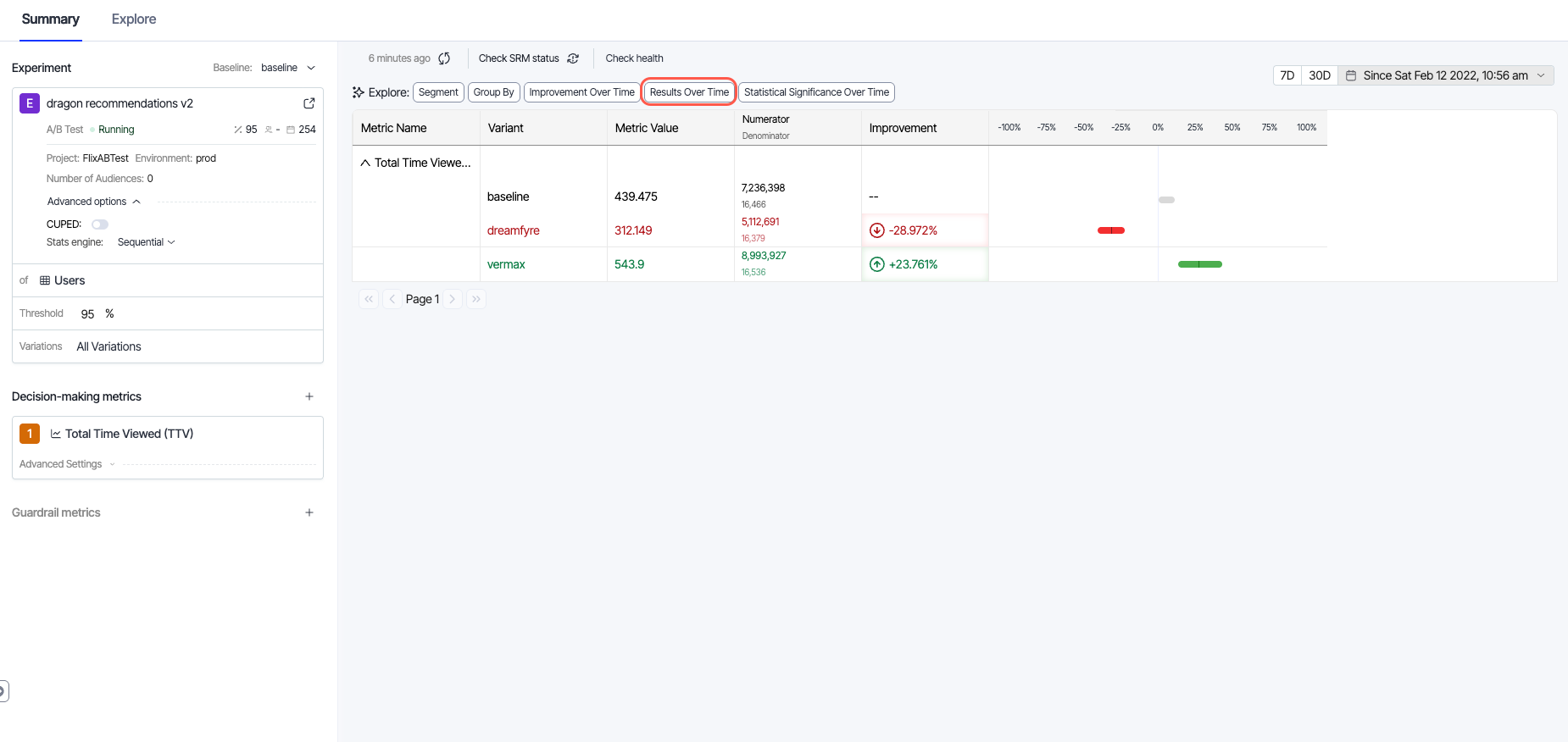Click the Results Over Time button
This screenshot has height=742, width=1568.
(x=689, y=92)
